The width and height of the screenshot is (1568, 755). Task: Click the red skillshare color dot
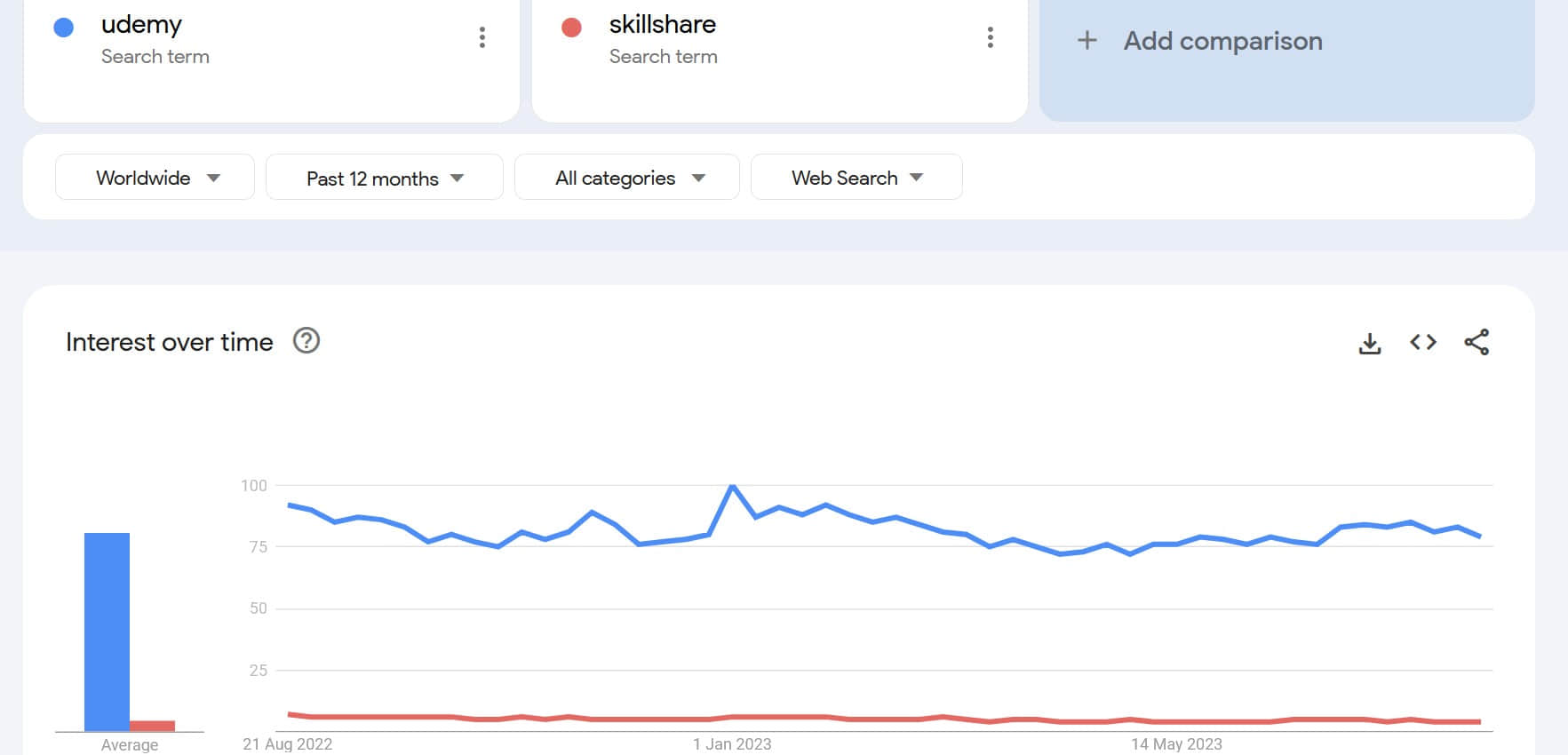coord(572,28)
